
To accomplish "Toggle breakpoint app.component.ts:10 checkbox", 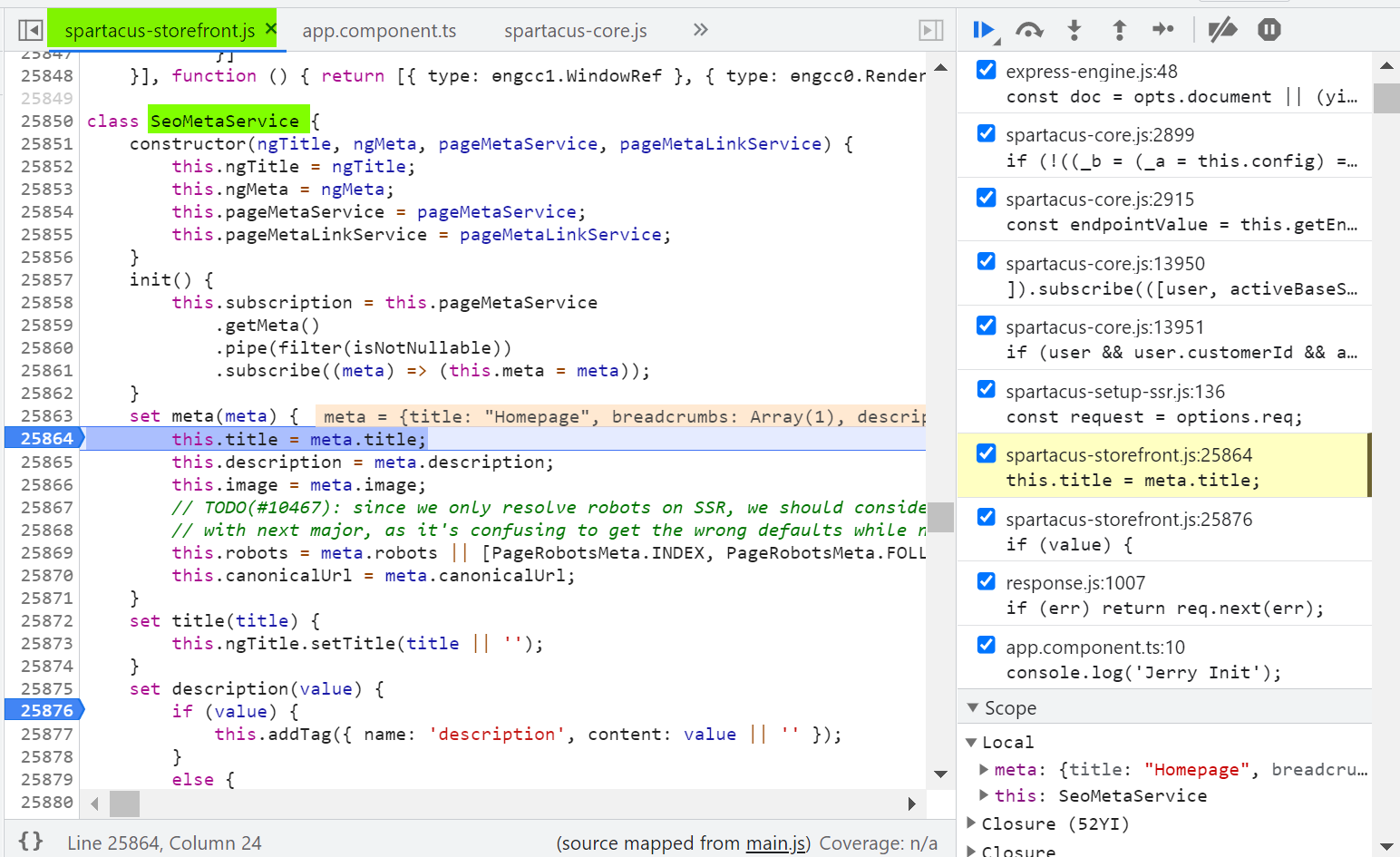I will pyautogui.click(x=987, y=645).
